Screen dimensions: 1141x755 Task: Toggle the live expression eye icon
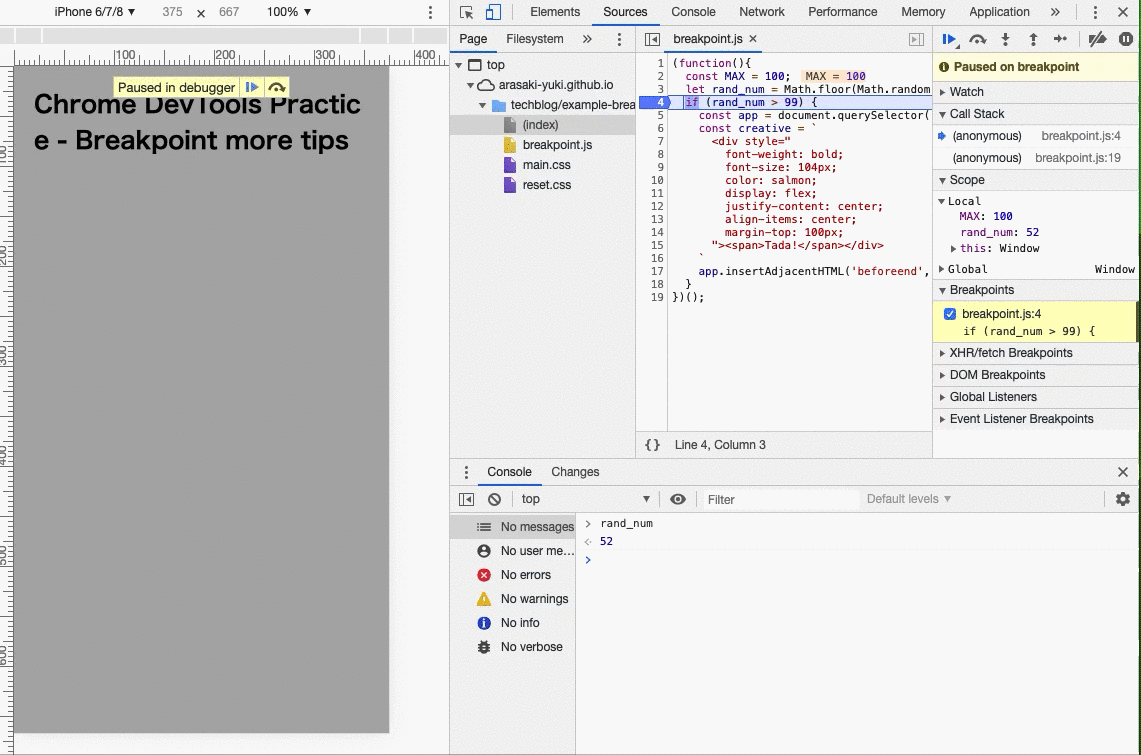click(678, 499)
